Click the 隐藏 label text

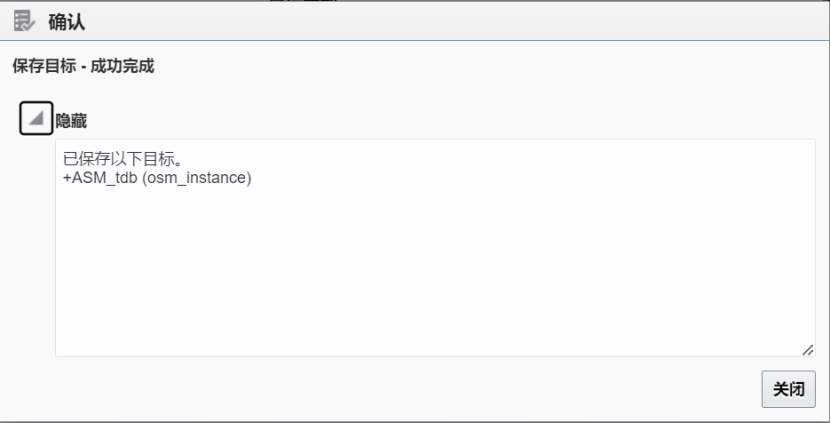point(71,121)
